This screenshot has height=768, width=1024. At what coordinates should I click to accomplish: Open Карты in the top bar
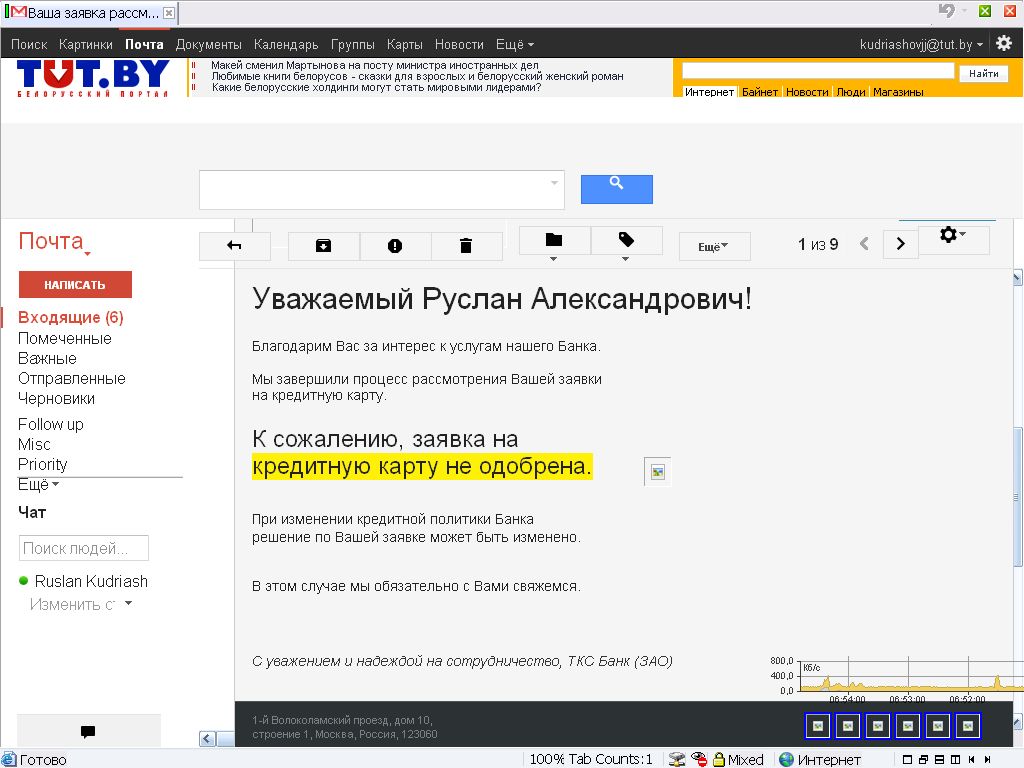click(405, 44)
